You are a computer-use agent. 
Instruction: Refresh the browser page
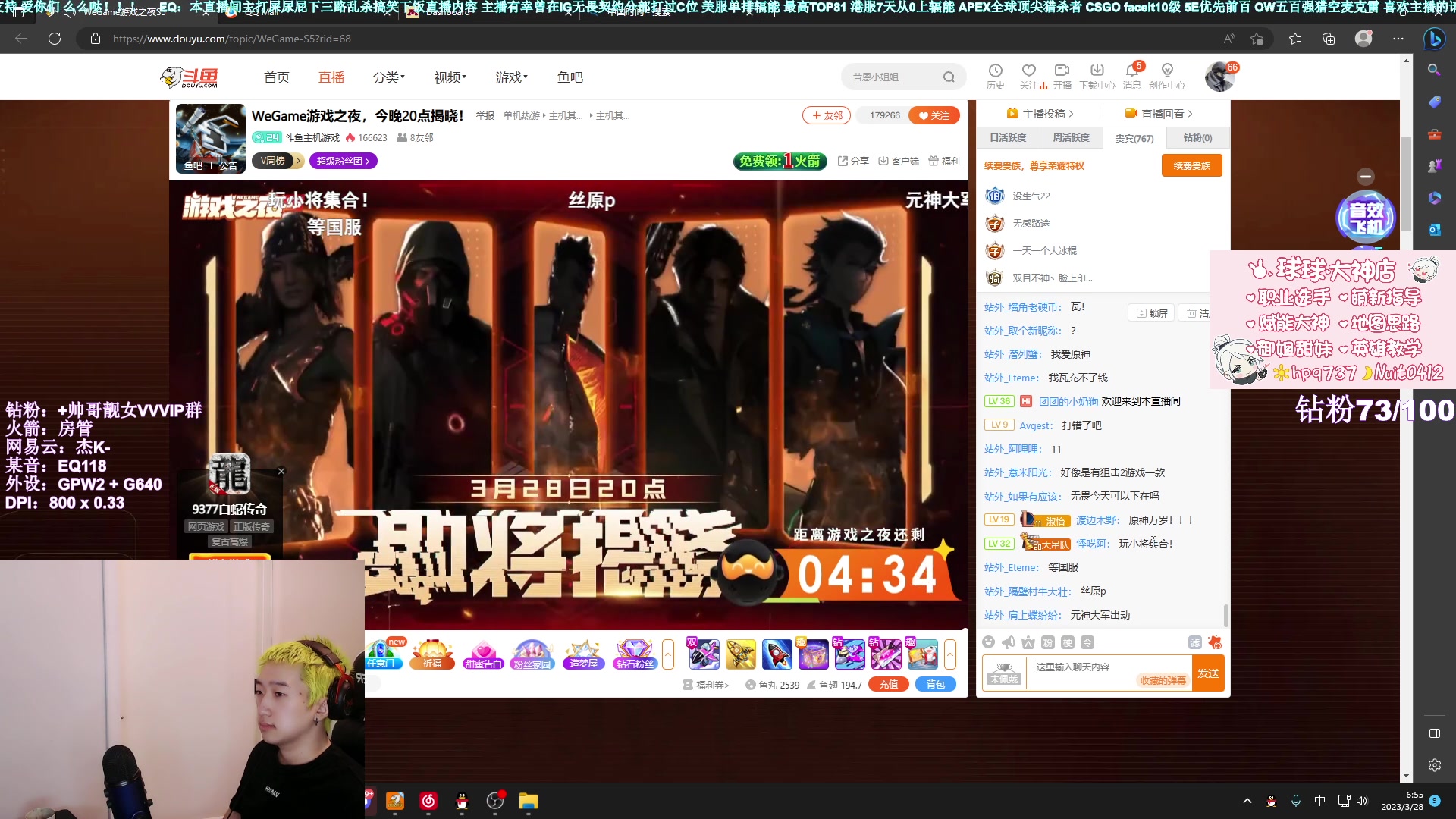pos(55,39)
